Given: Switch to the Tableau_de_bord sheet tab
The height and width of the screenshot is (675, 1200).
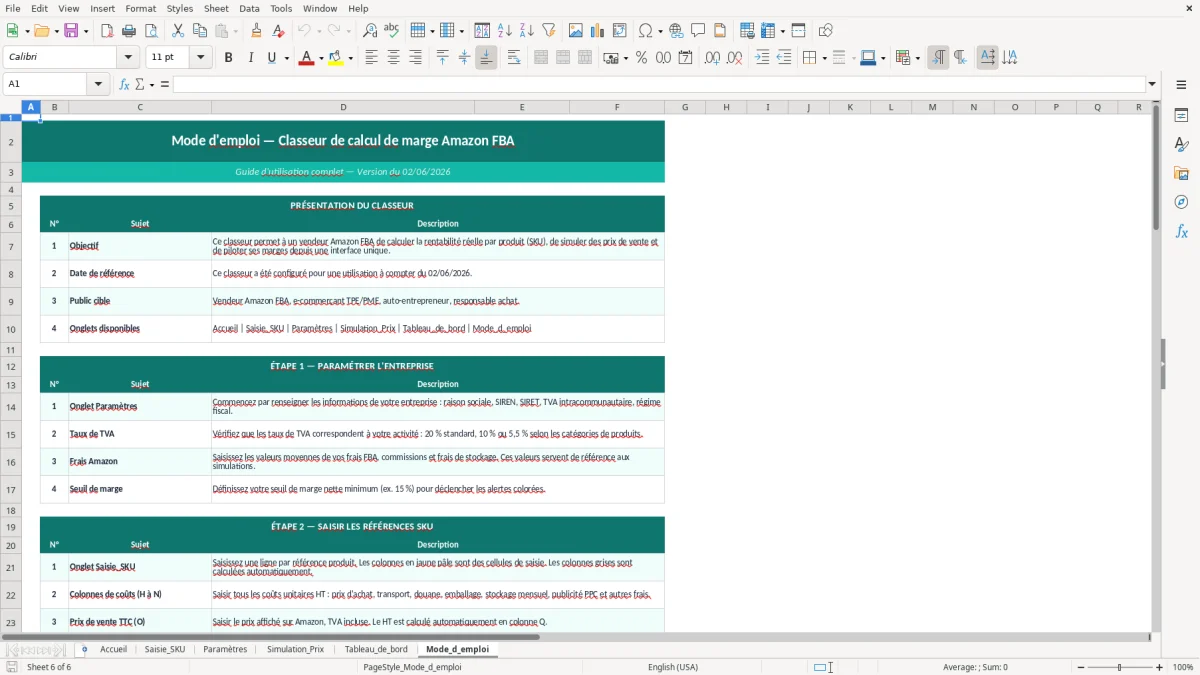Looking at the screenshot, I should 376,649.
